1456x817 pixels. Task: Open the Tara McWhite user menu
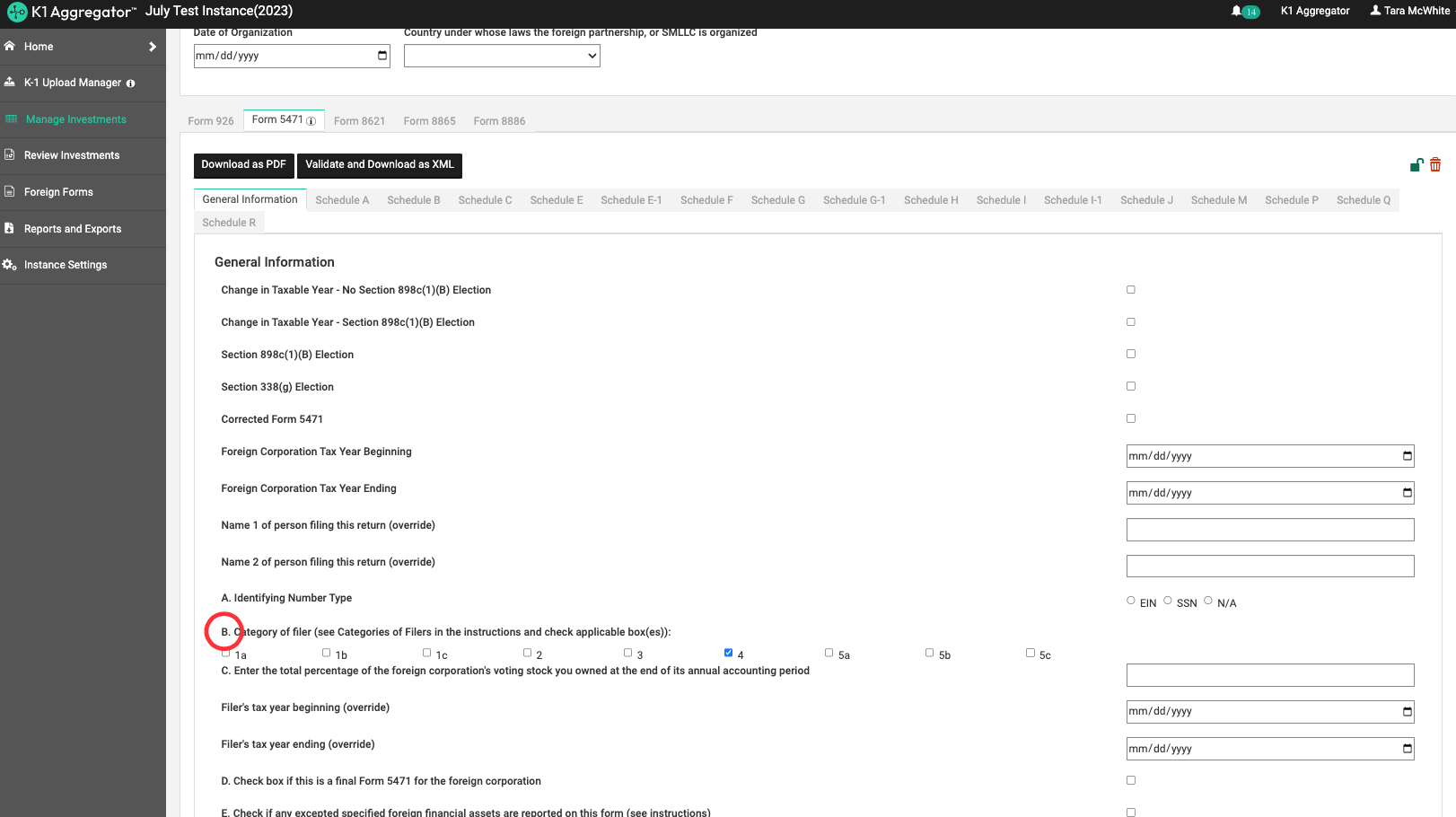pos(1409,11)
